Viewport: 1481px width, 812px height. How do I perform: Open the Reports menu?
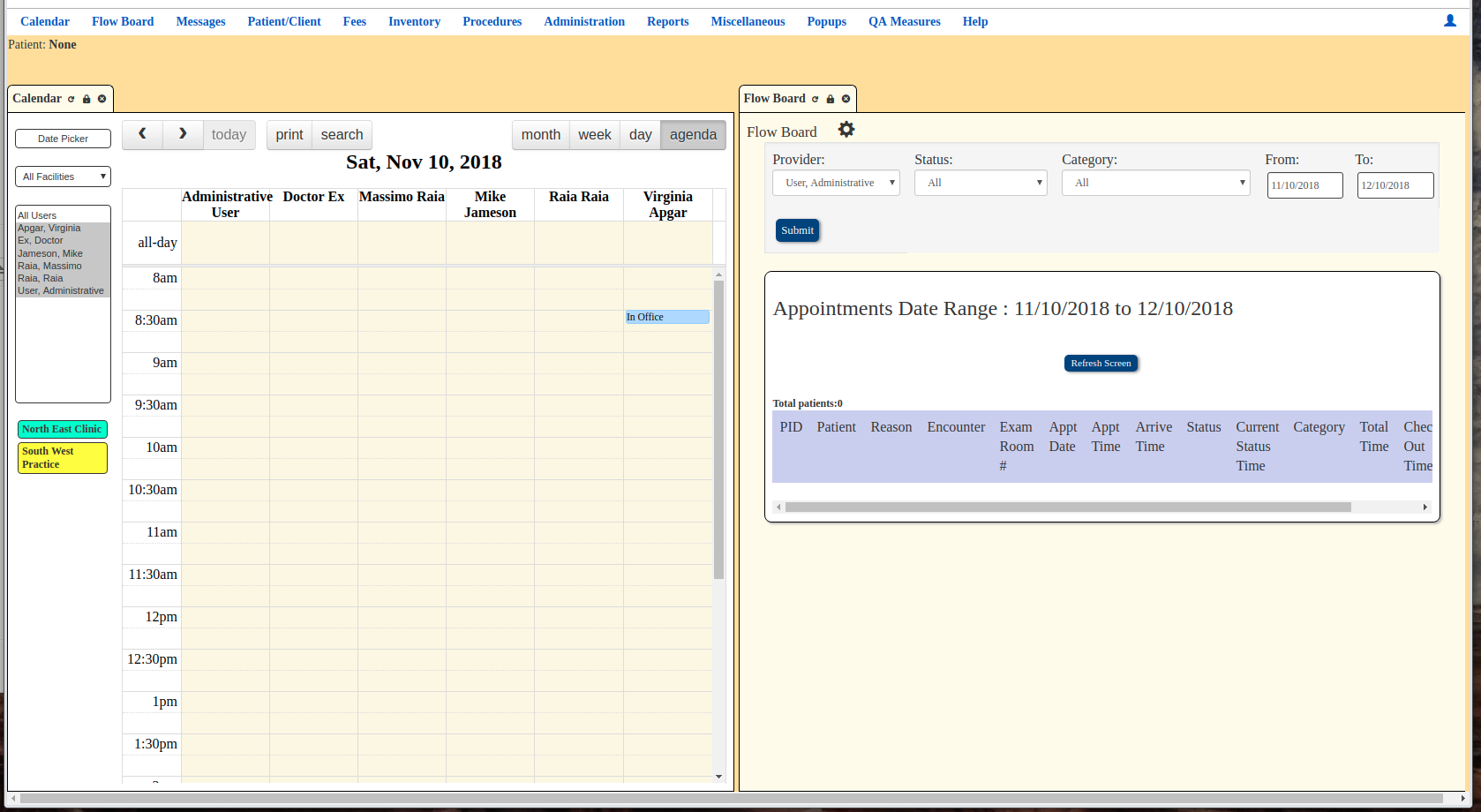667,21
